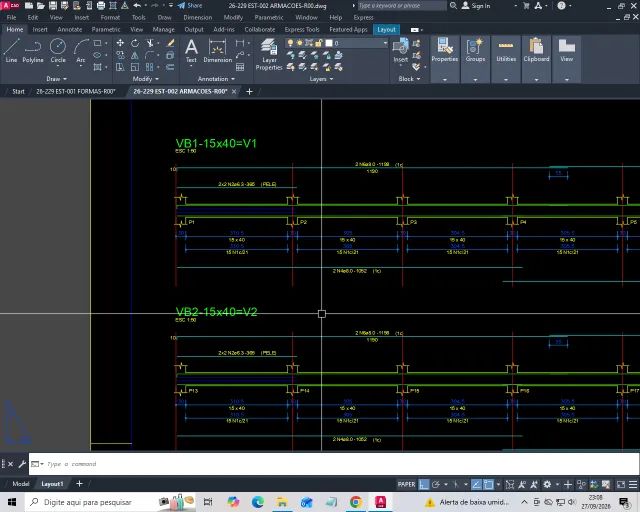
Task: Click the Clipboard panel button
Action: (536, 51)
